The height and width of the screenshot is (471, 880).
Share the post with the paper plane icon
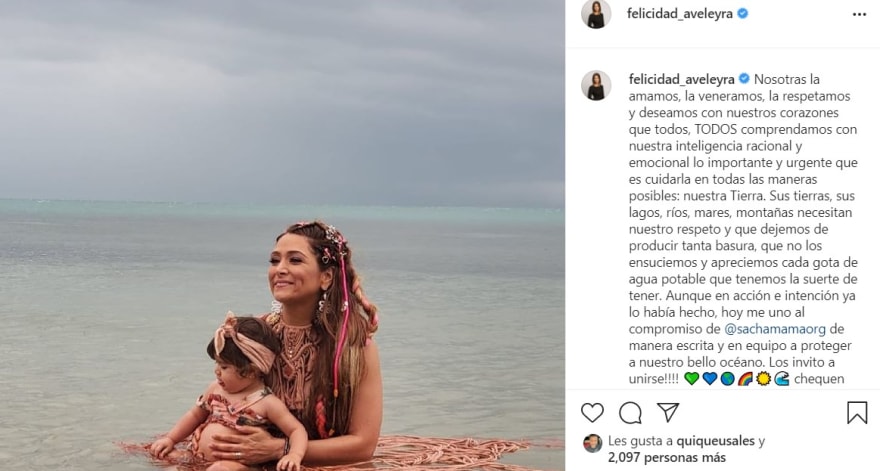click(668, 412)
